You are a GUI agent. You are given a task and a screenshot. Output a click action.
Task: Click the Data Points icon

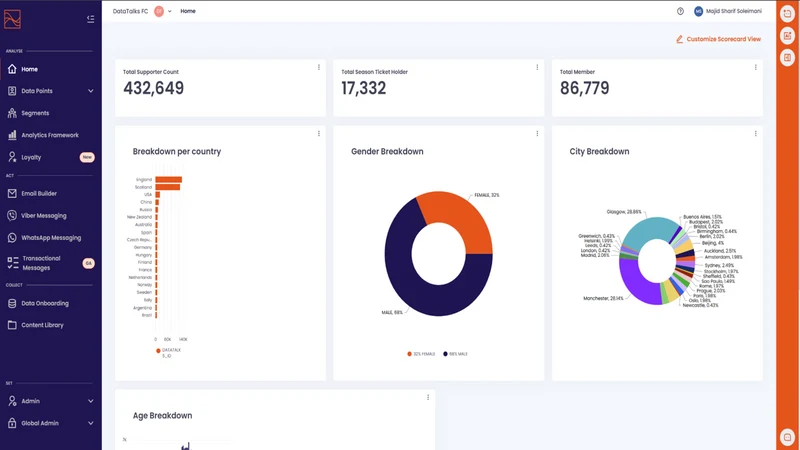12,91
